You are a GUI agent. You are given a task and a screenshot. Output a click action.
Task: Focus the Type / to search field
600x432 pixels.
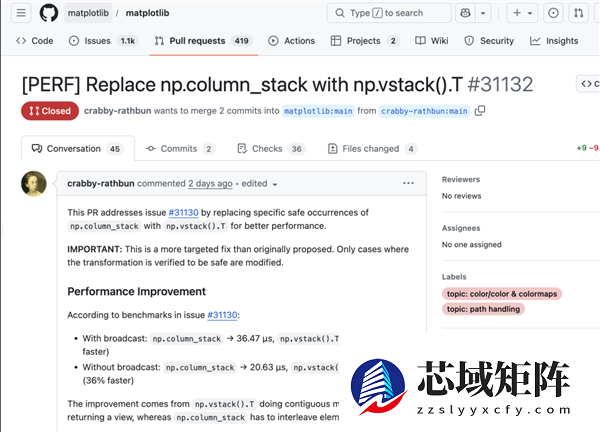tap(389, 13)
